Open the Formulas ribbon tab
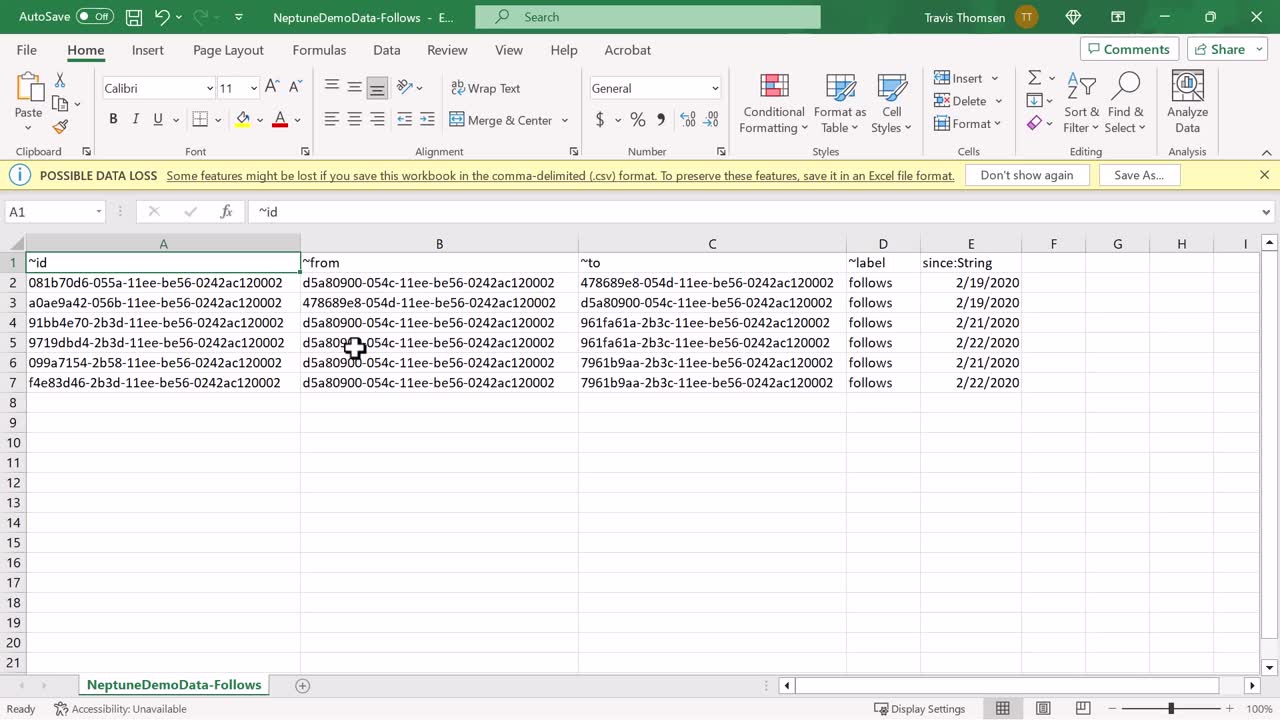Screen dimensions: 1280x720 pos(319,50)
